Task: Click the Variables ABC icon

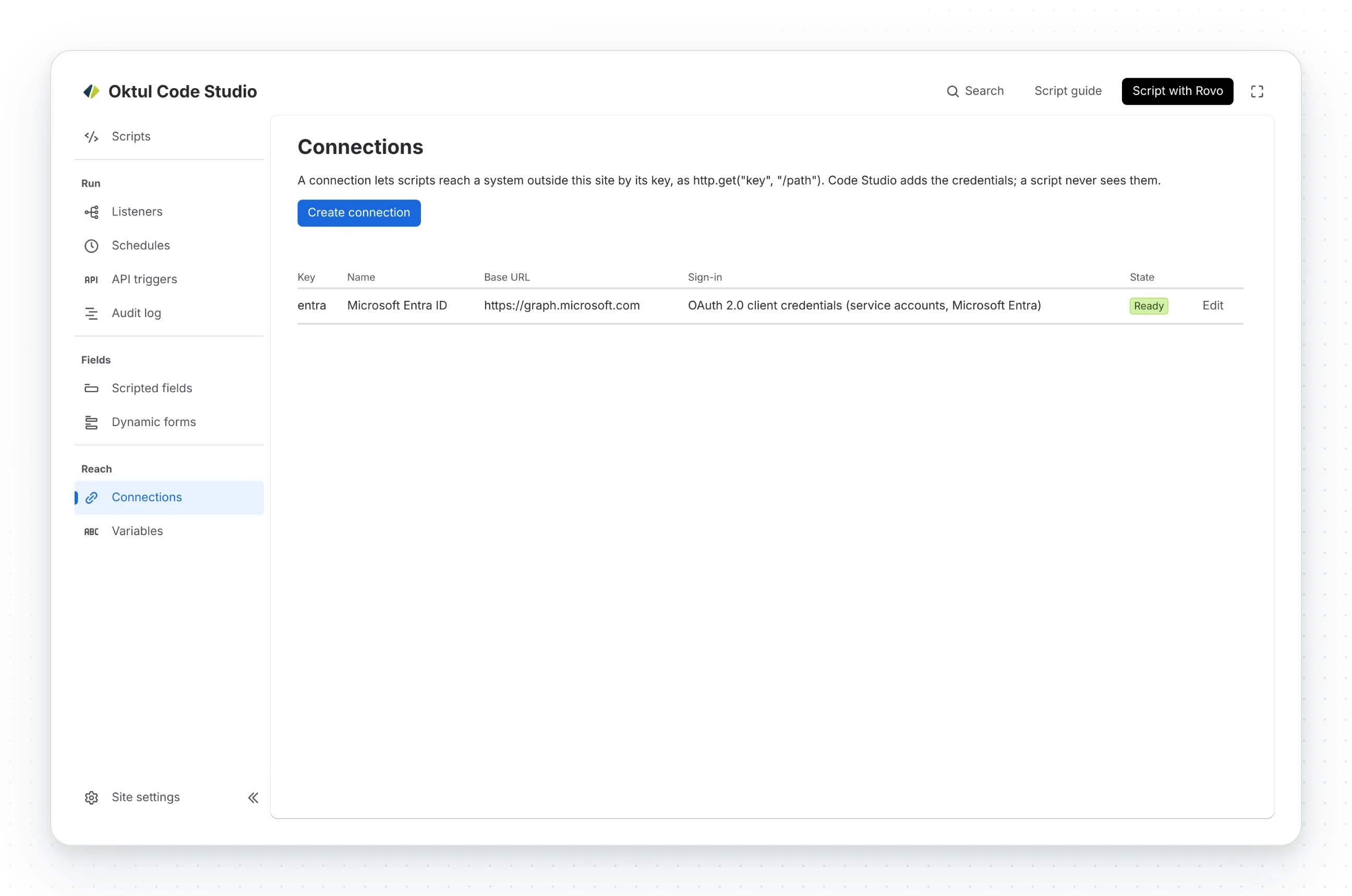Action: click(91, 531)
